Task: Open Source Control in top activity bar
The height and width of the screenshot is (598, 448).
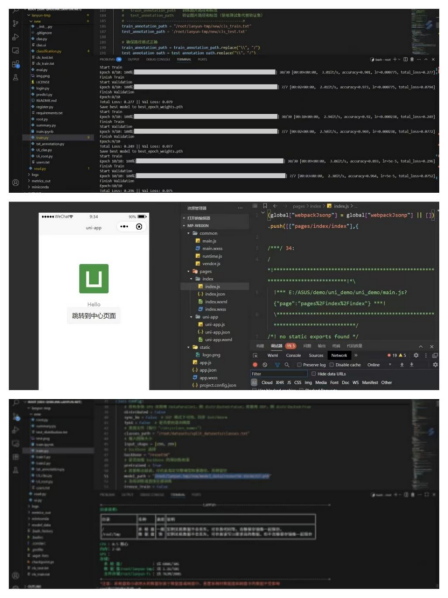Action: 15,24
